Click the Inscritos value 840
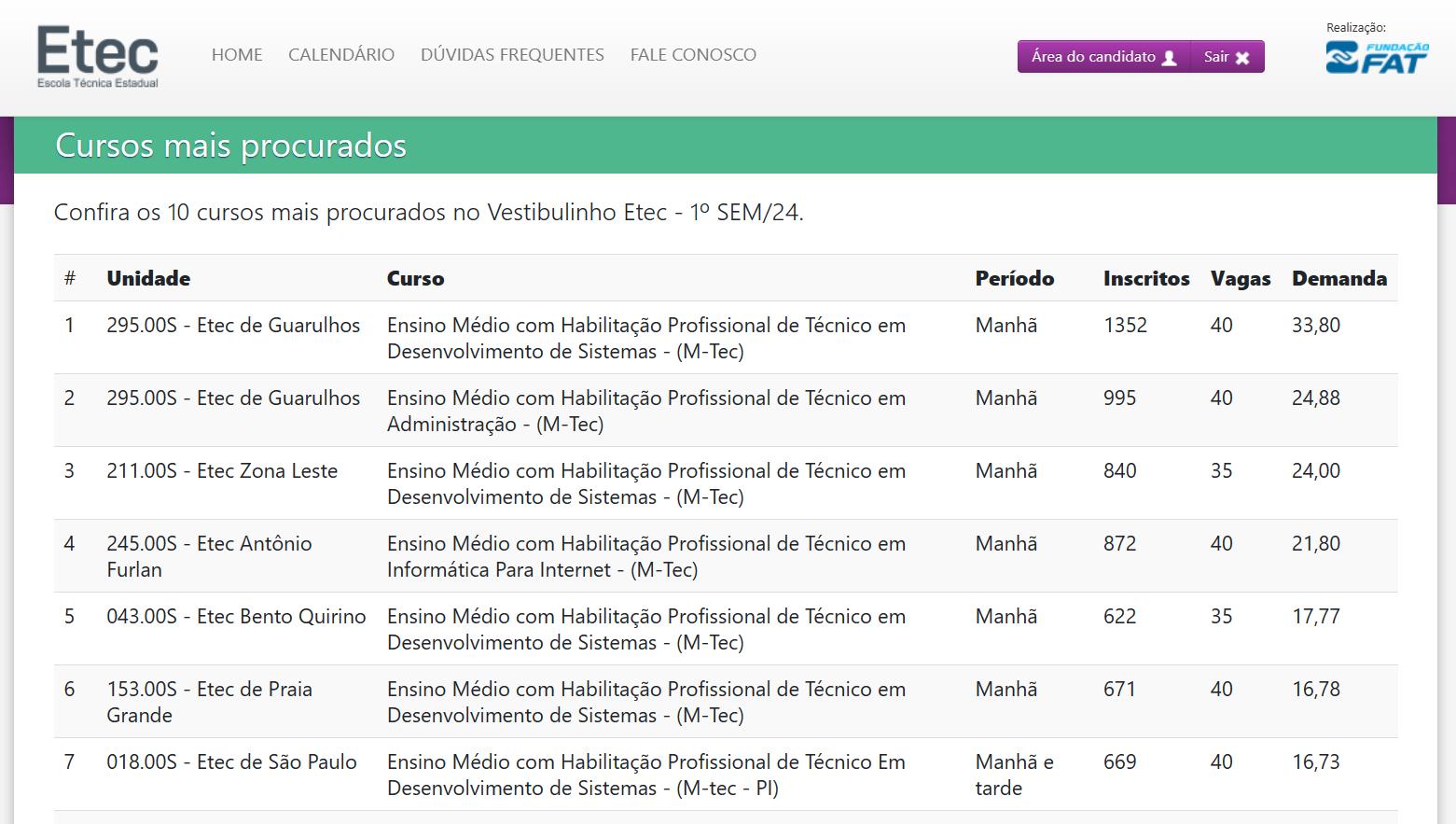Viewport: 1456px width, 824px height. (x=1119, y=471)
